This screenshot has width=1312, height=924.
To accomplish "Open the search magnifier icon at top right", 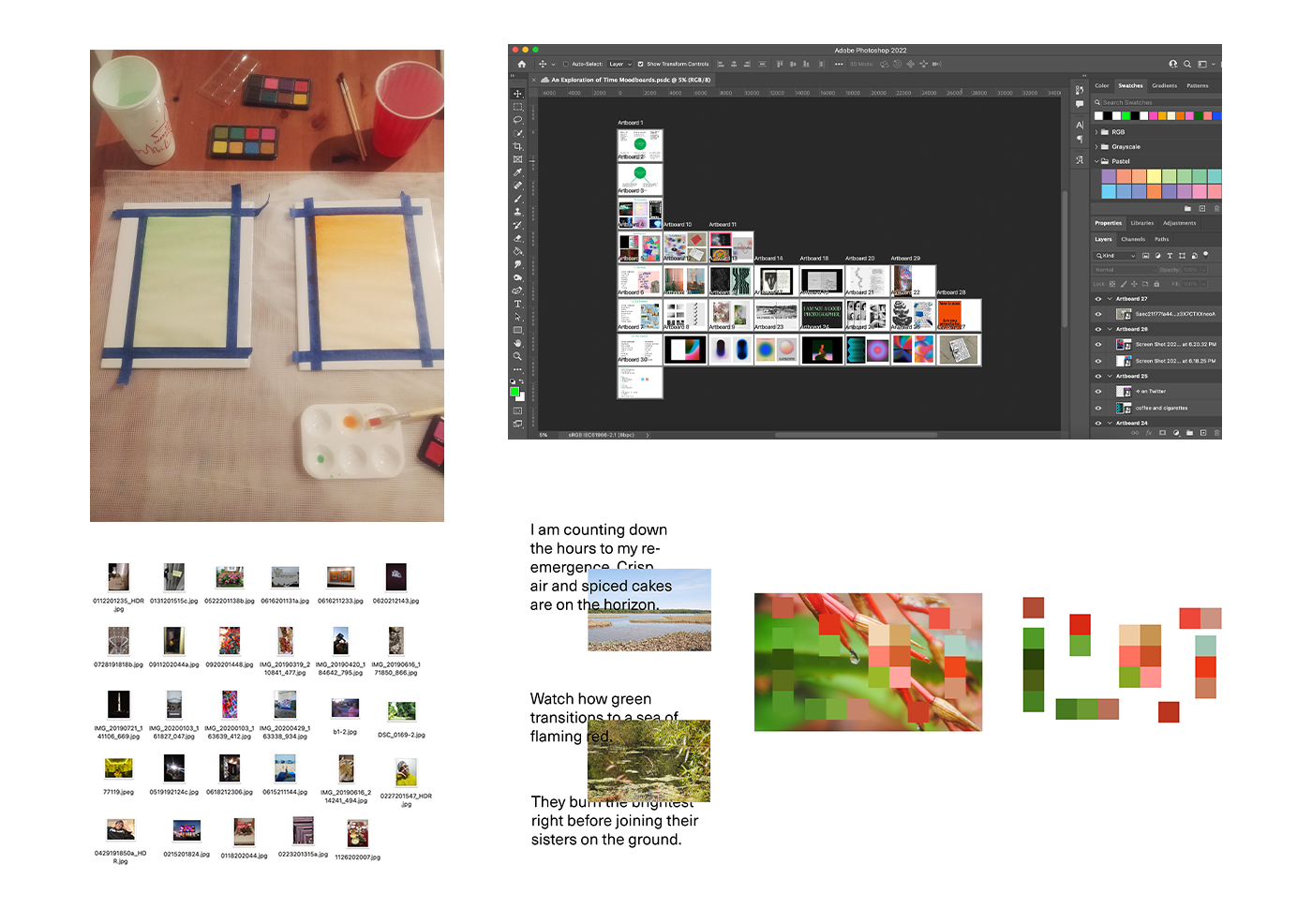I will (1187, 64).
